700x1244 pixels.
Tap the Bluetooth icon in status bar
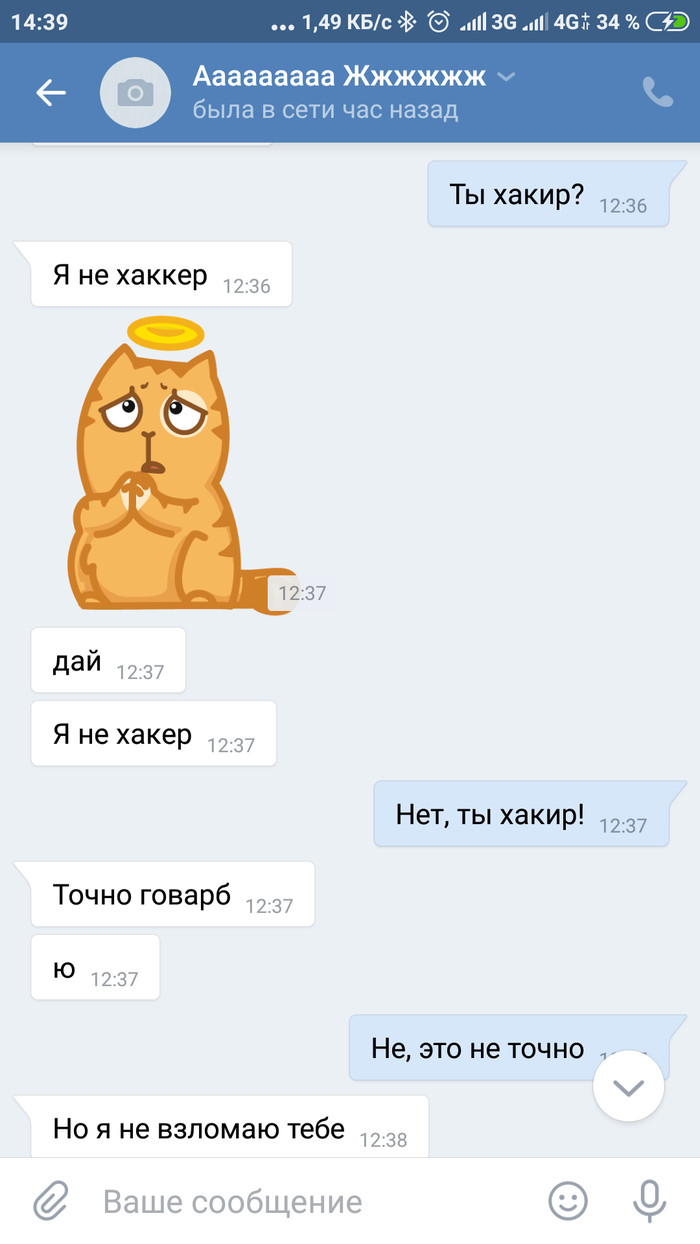point(407,22)
